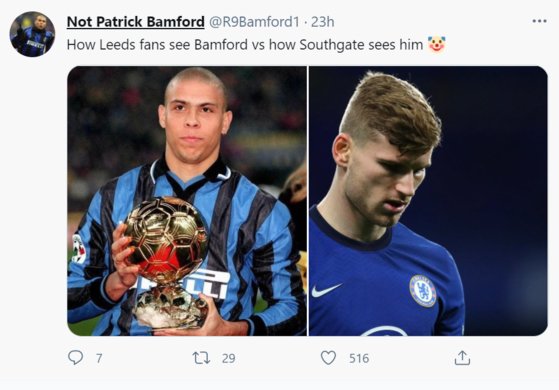Retweet this post via the retweet icon
This screenshot has width=559, height=390.
pyautogui.click(x=201, y=358)
